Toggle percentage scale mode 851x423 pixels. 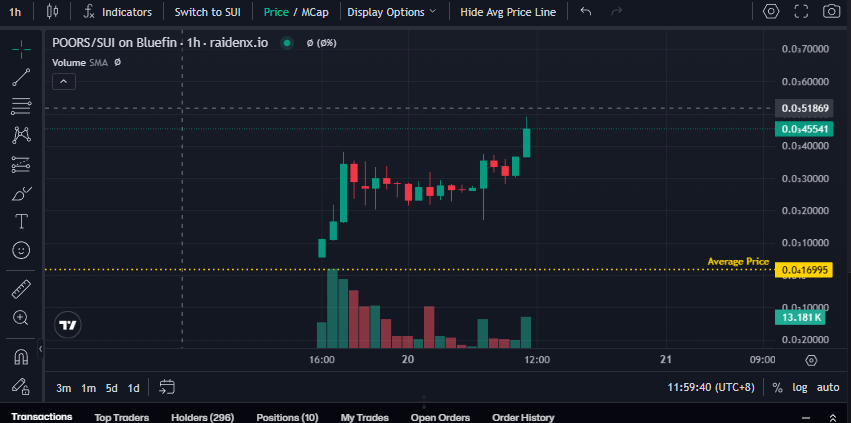coord(777,388)
